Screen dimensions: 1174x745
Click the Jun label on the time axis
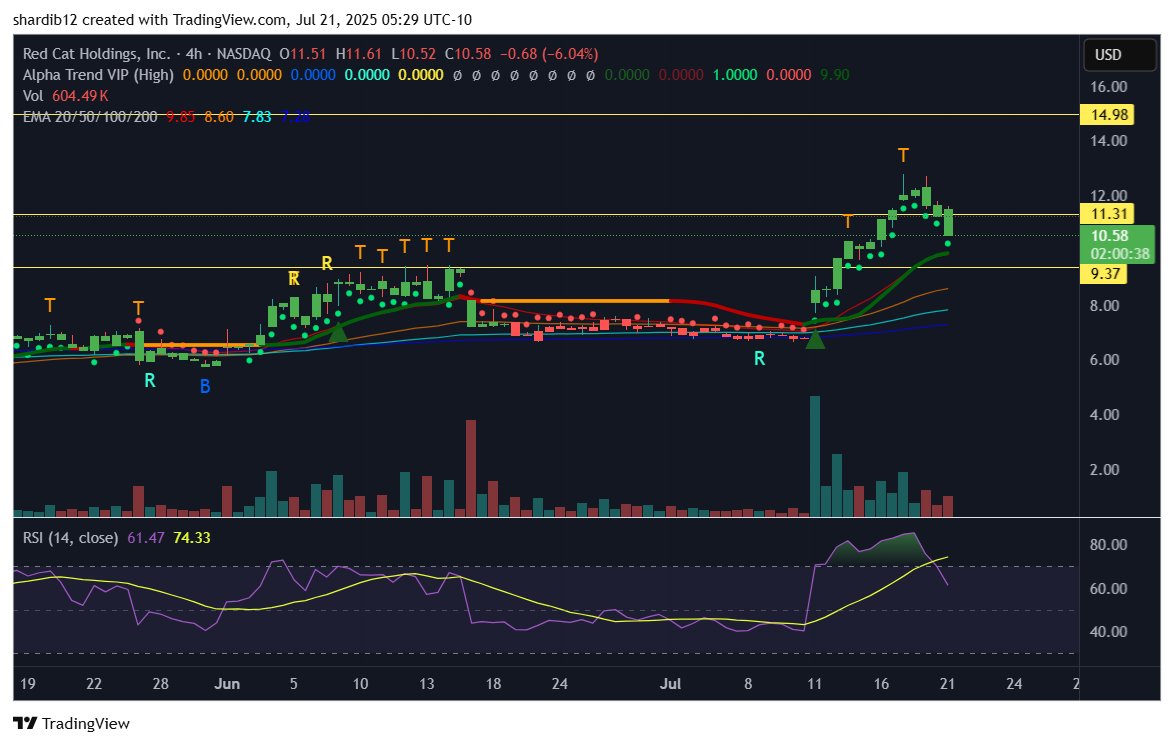[227, 684]
